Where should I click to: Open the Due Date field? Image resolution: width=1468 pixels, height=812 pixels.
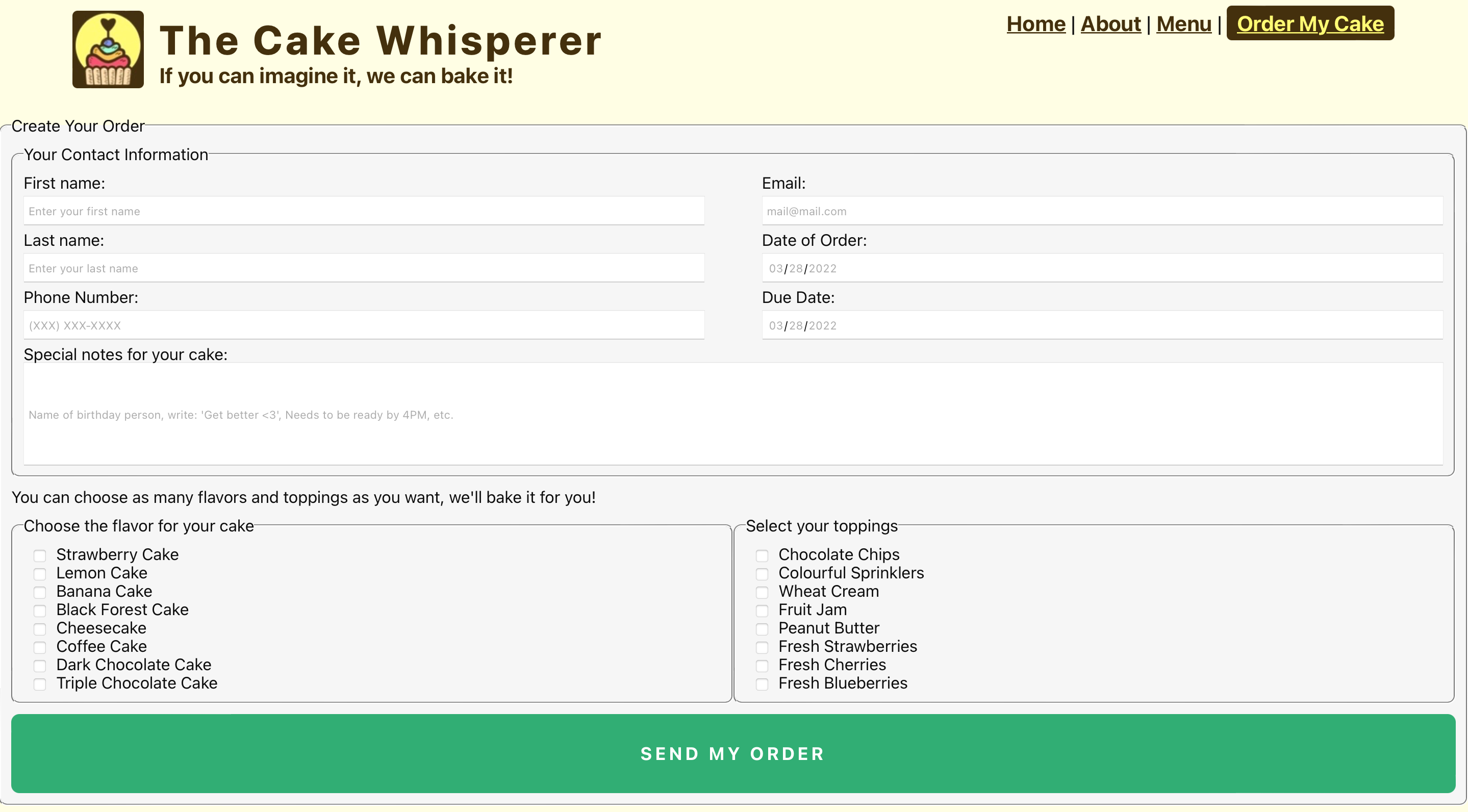(x=1102, y=325)
